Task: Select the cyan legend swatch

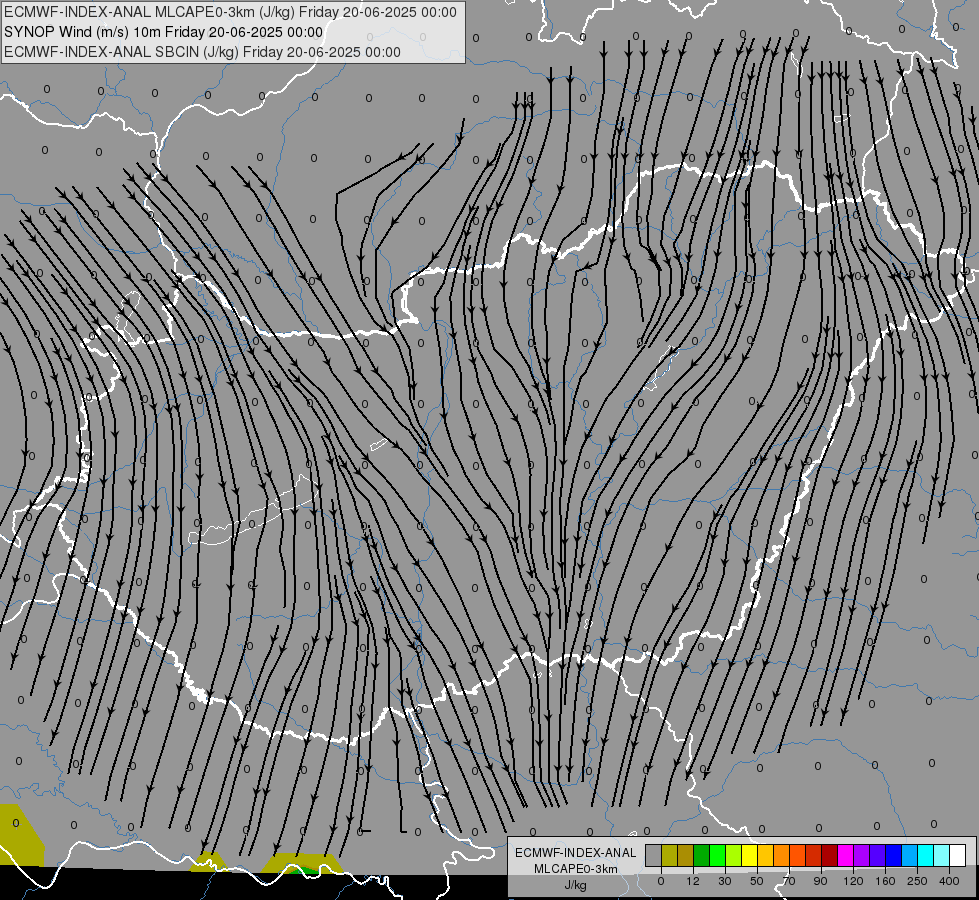Action: point(925,856)
